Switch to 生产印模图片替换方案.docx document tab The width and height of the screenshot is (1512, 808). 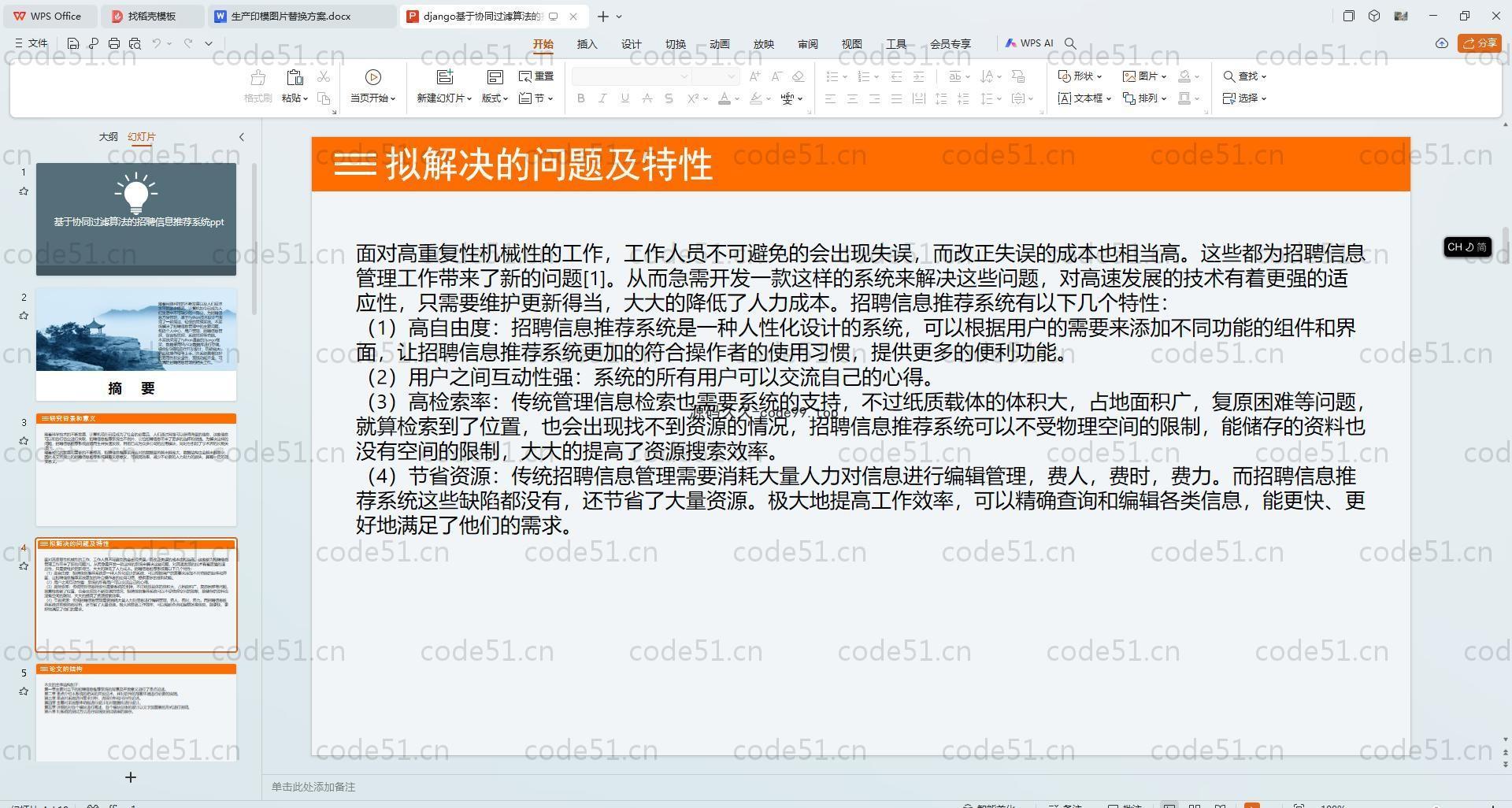tap(303, 16)
